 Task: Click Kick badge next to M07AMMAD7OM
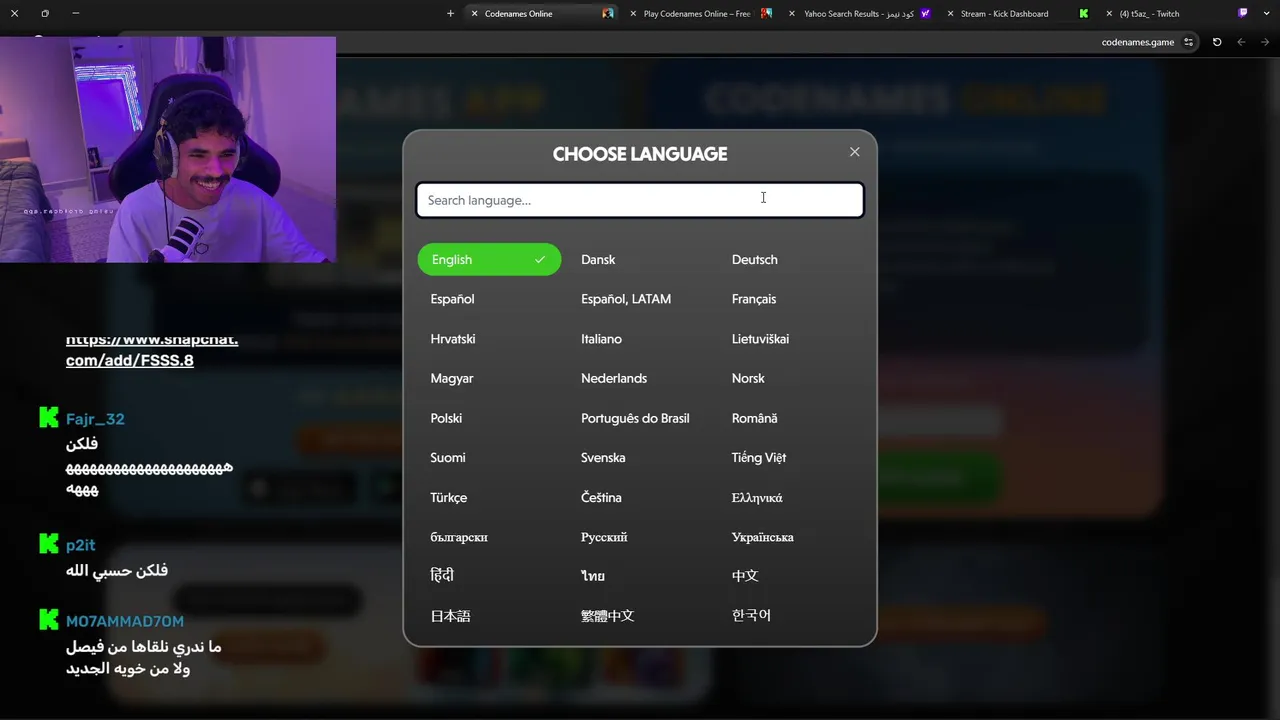tap(48, 620)
